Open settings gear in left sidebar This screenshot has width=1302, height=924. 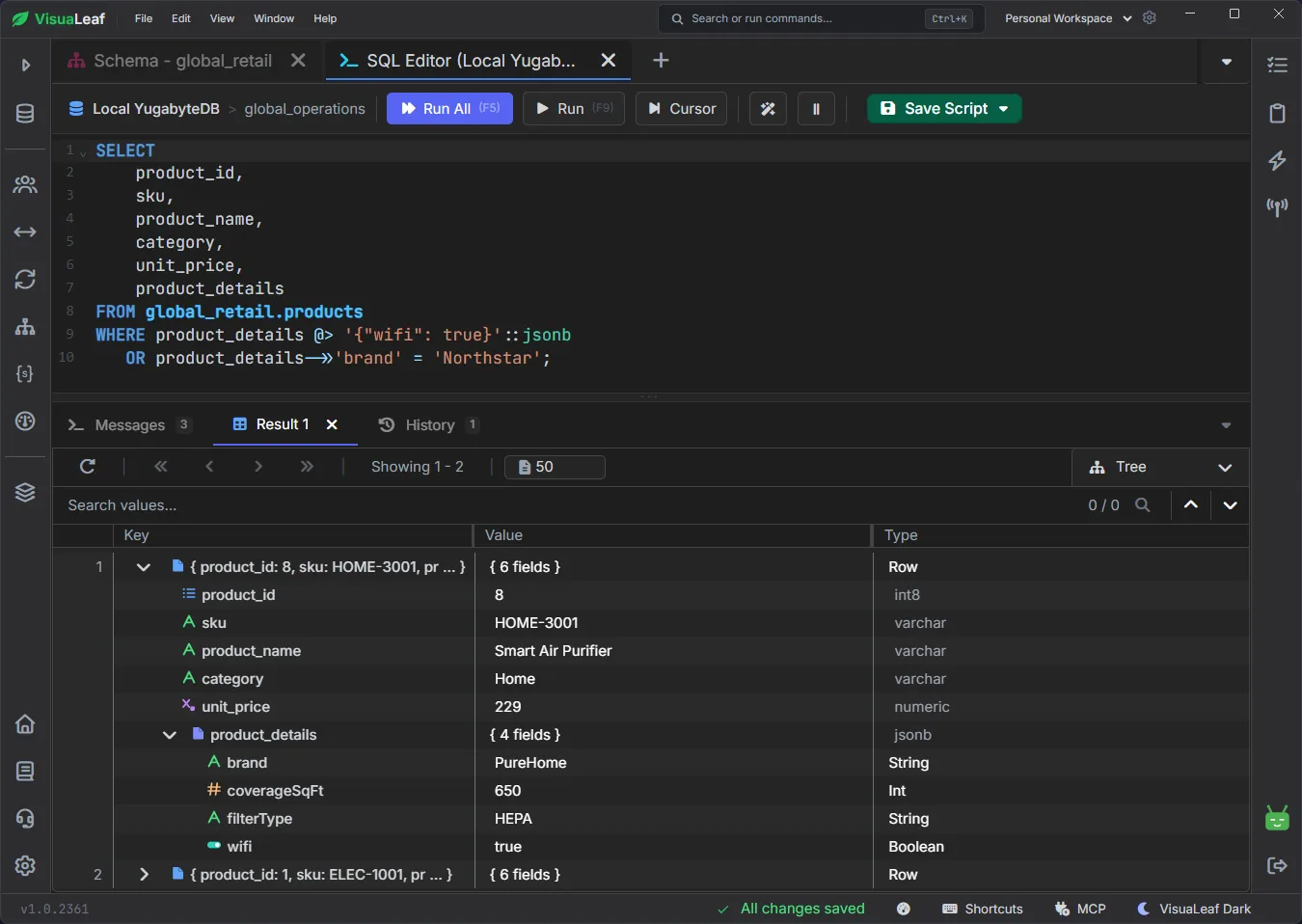click(x=25, y=865)
